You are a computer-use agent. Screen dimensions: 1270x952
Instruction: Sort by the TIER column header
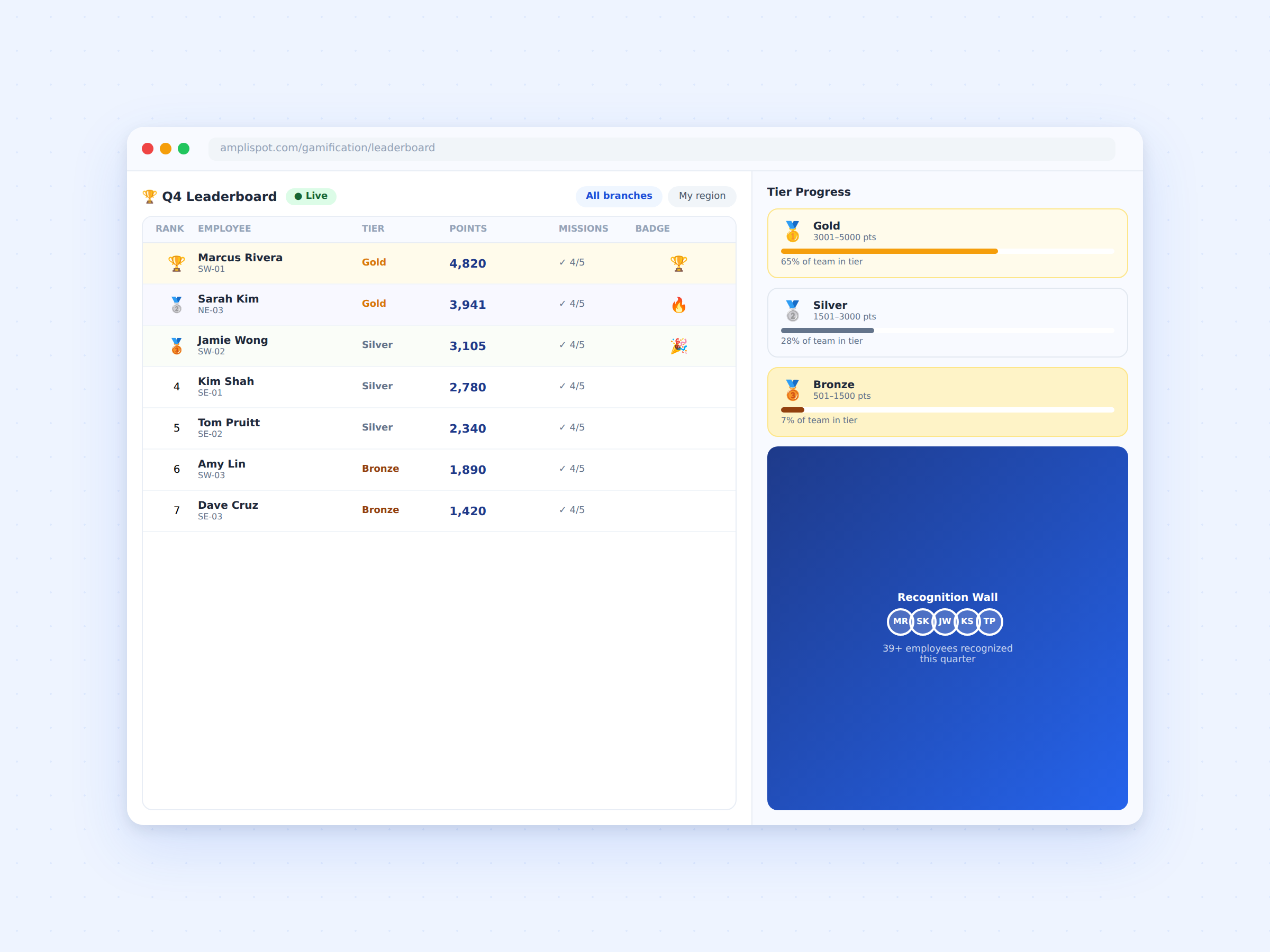point(373,228)
